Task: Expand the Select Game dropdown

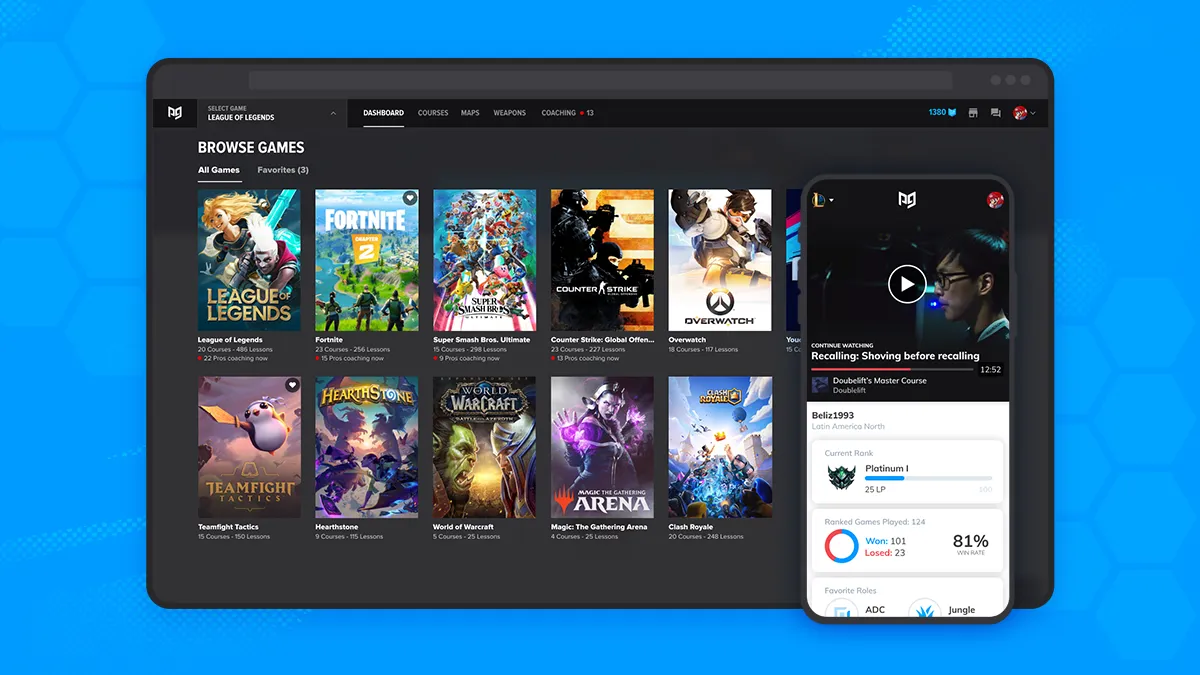Action: coord(271,113)
